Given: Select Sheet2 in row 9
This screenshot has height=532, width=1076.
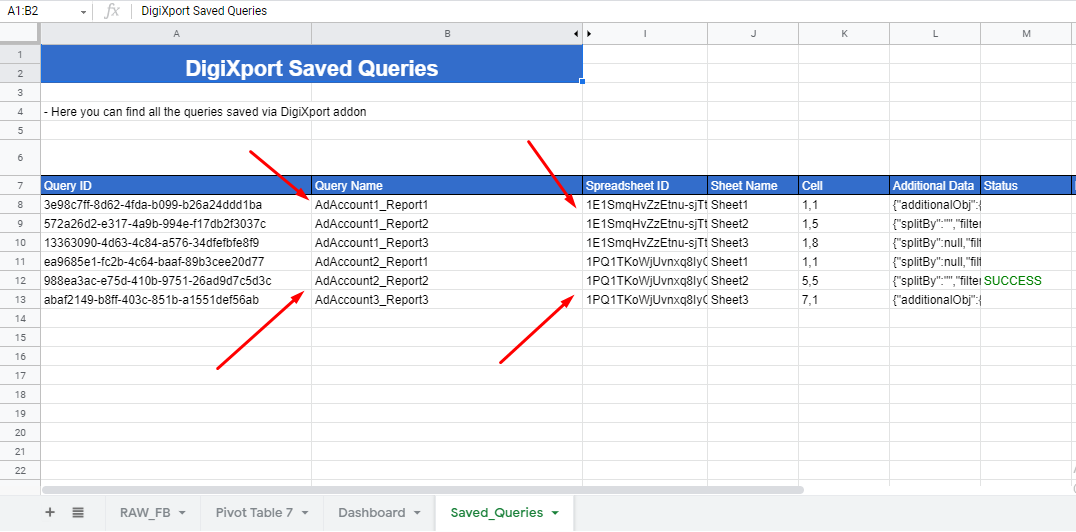Looking at the screenshot, I should [x=753, y=223].
